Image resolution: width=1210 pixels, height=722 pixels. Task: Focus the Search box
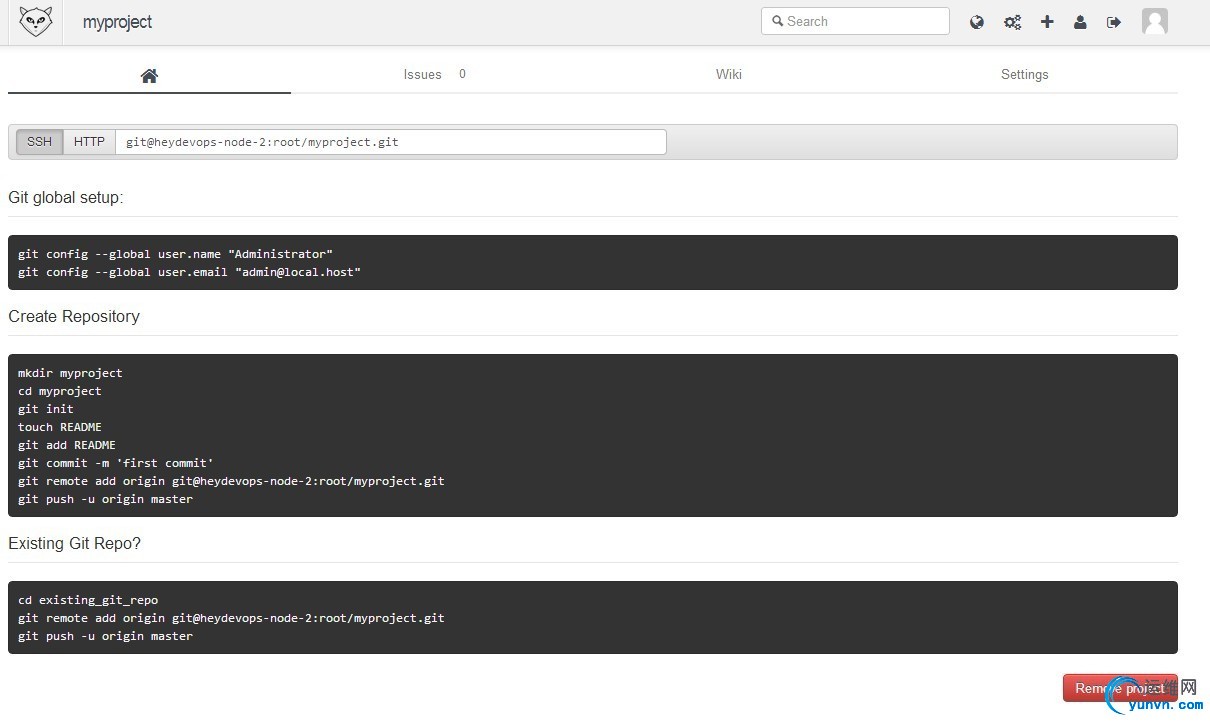coord(855,21)
